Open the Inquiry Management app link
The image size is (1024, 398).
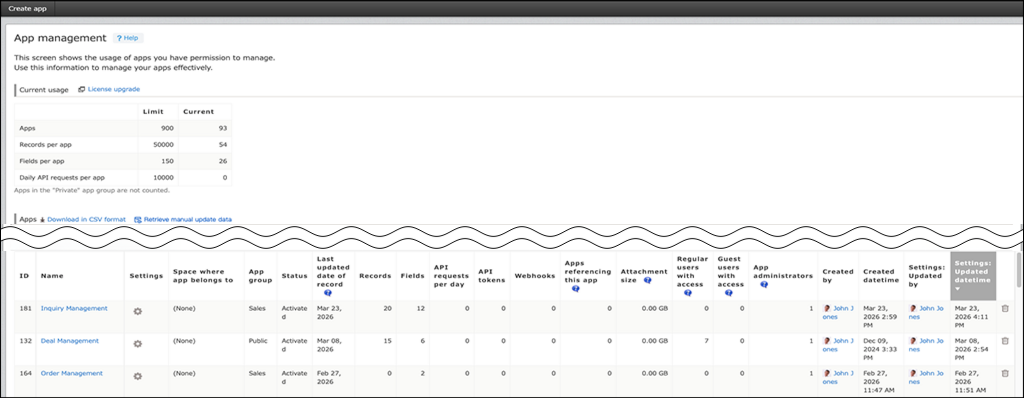point(74,308)
